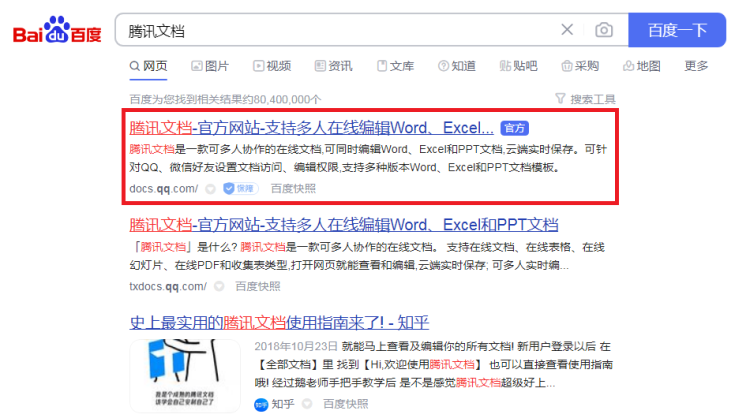The height and width of the screenshot is (418, 750).
Task: Click the 百度一下 search button
Action: click(677, 30)
